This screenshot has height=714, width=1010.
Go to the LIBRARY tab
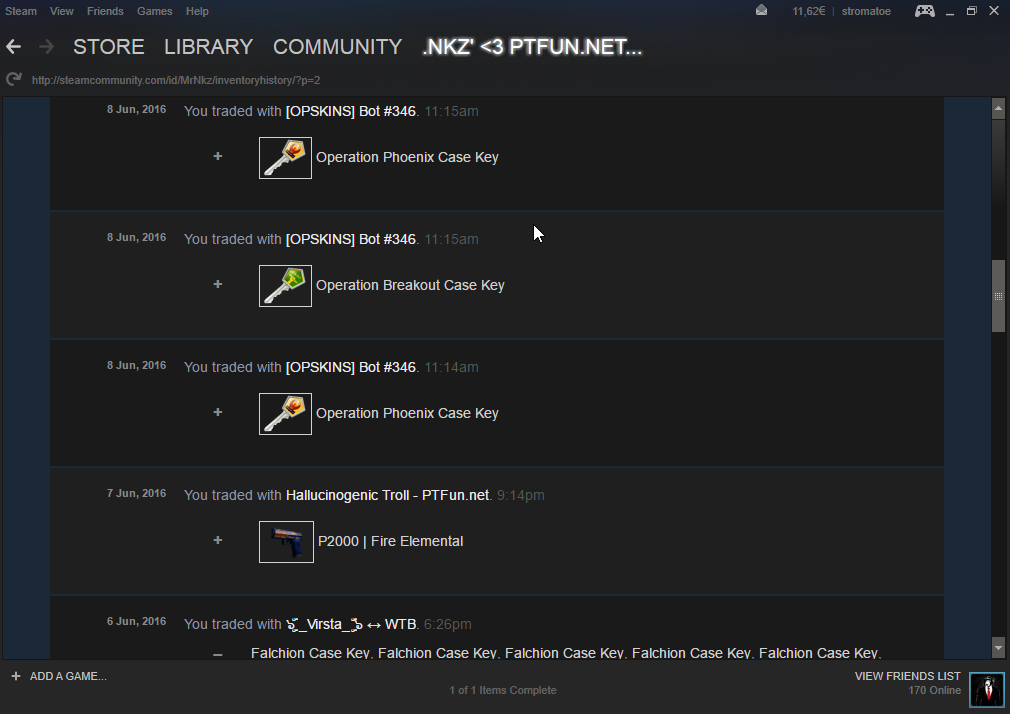click(208, 47)
